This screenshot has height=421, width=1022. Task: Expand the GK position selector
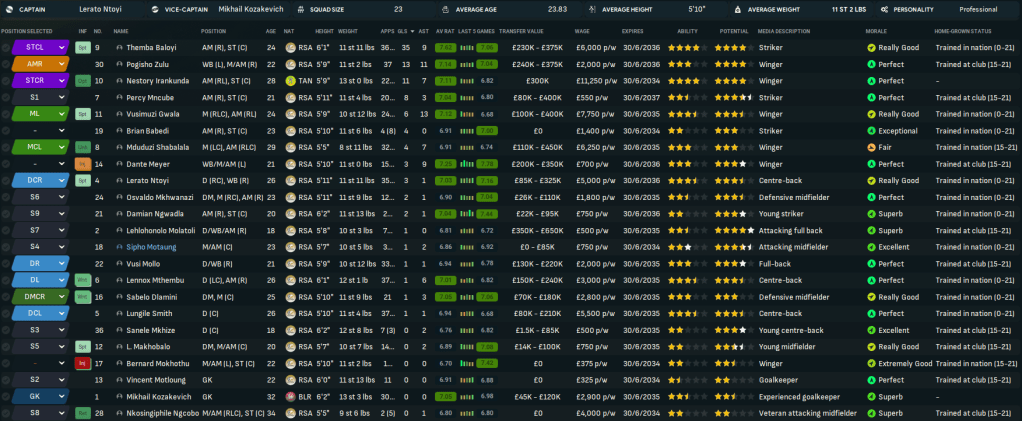coord(62,396)
